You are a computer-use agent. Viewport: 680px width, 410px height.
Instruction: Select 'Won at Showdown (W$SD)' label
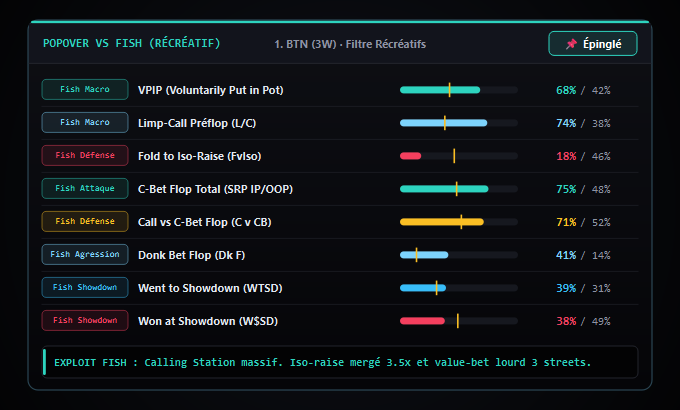[208, 321]
